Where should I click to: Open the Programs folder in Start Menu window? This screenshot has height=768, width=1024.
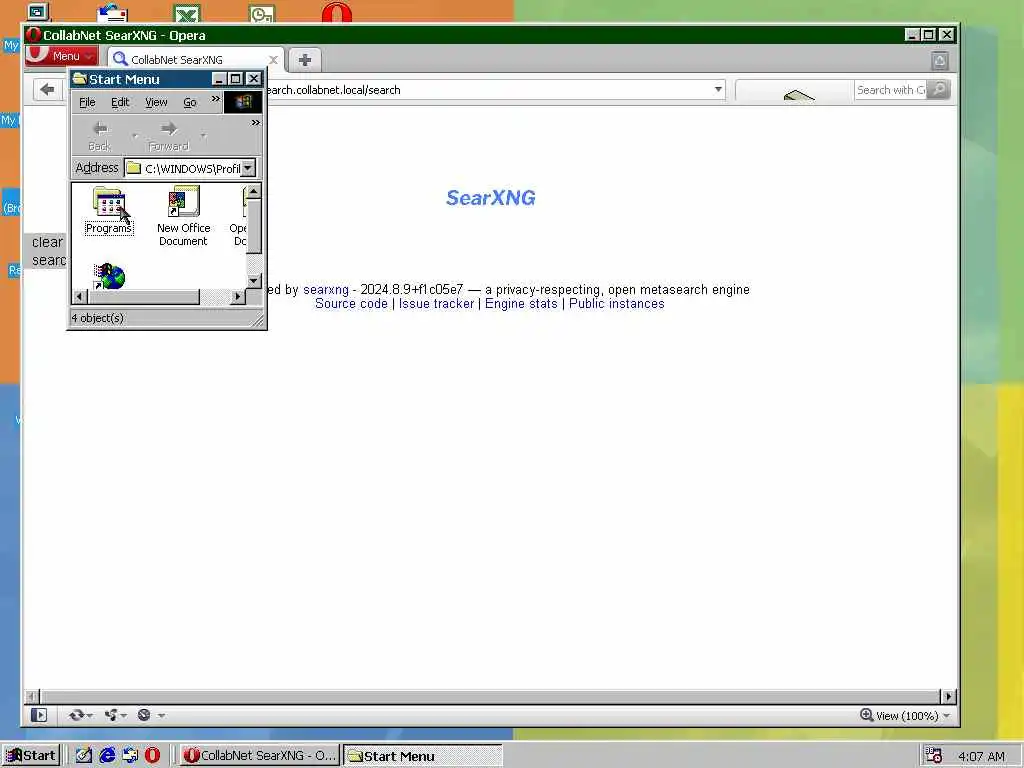click(109, 210)
